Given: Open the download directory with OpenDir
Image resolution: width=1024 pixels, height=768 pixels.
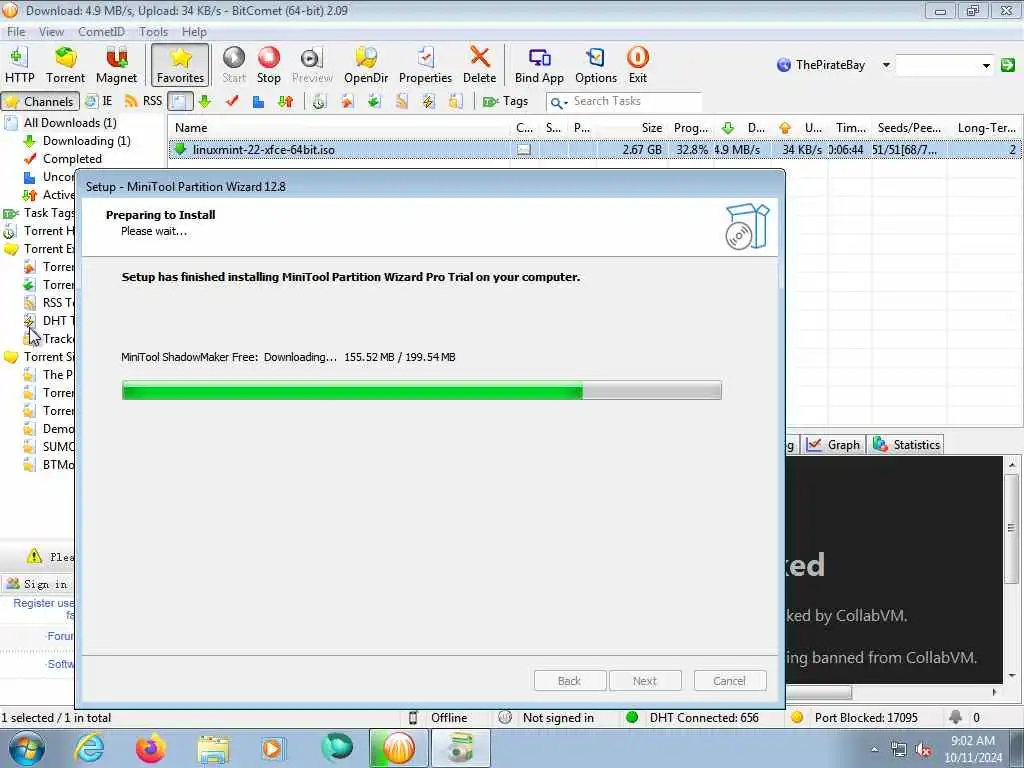Looking at the screenshot, I should pyautogui.click(x=366, y=65).
